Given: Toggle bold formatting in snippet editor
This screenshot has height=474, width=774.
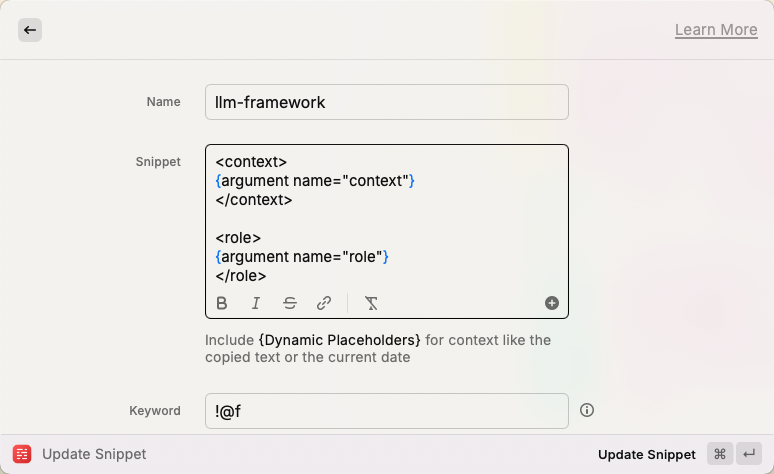Looking at the screenshot, I should [x=222, y=303].
